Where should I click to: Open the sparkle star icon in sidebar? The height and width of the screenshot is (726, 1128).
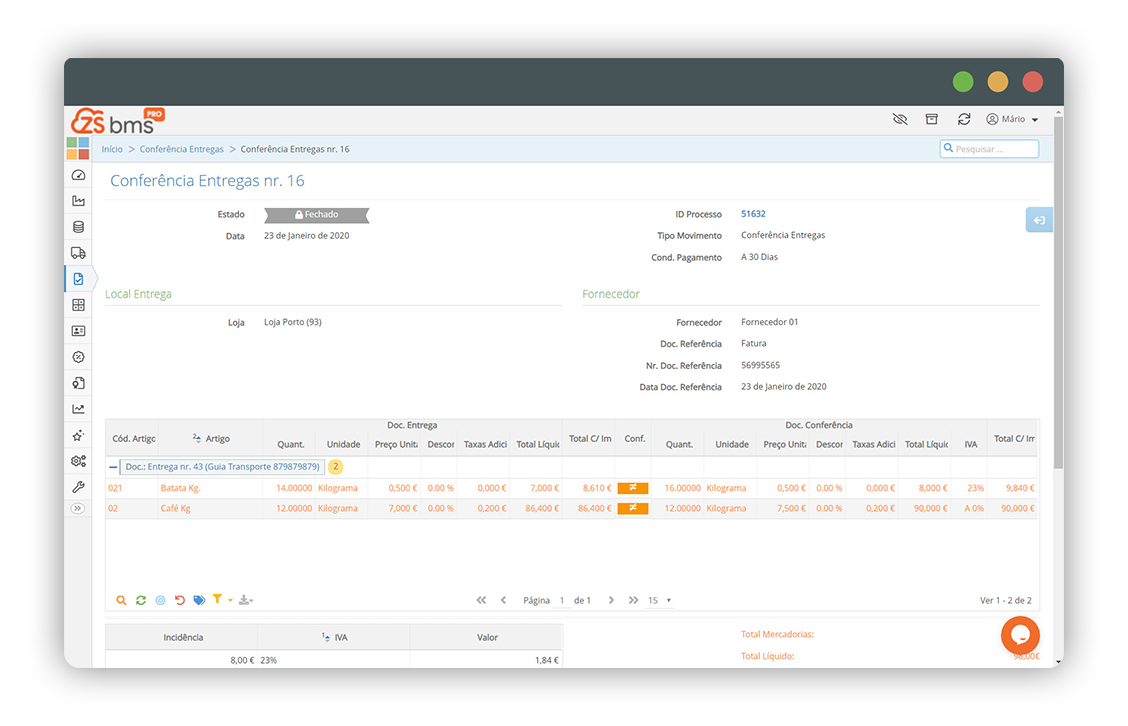coord(78,435)
